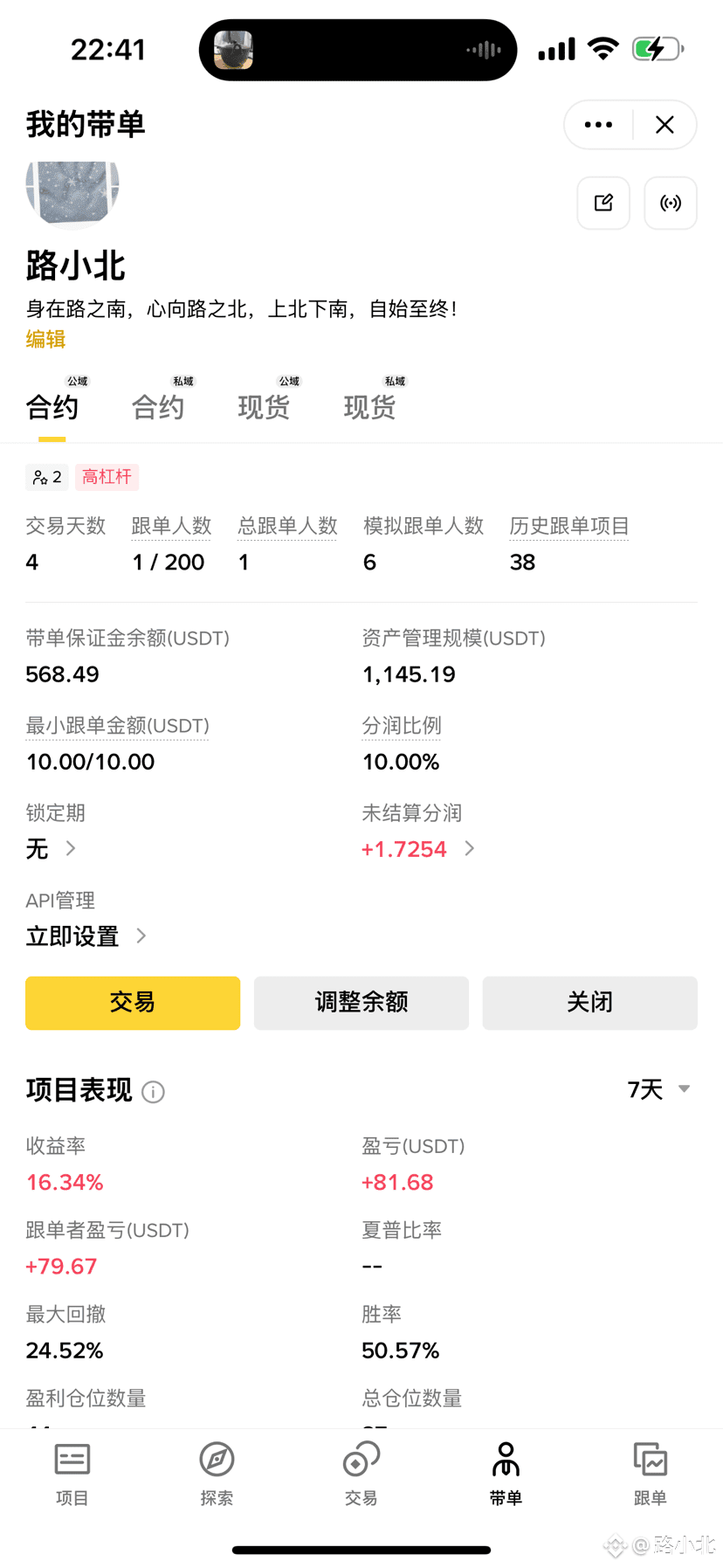Viewport: 723px width, 1568px height.
Task: Open API管理 立即设置 chevron
Action: coord(141,936)
